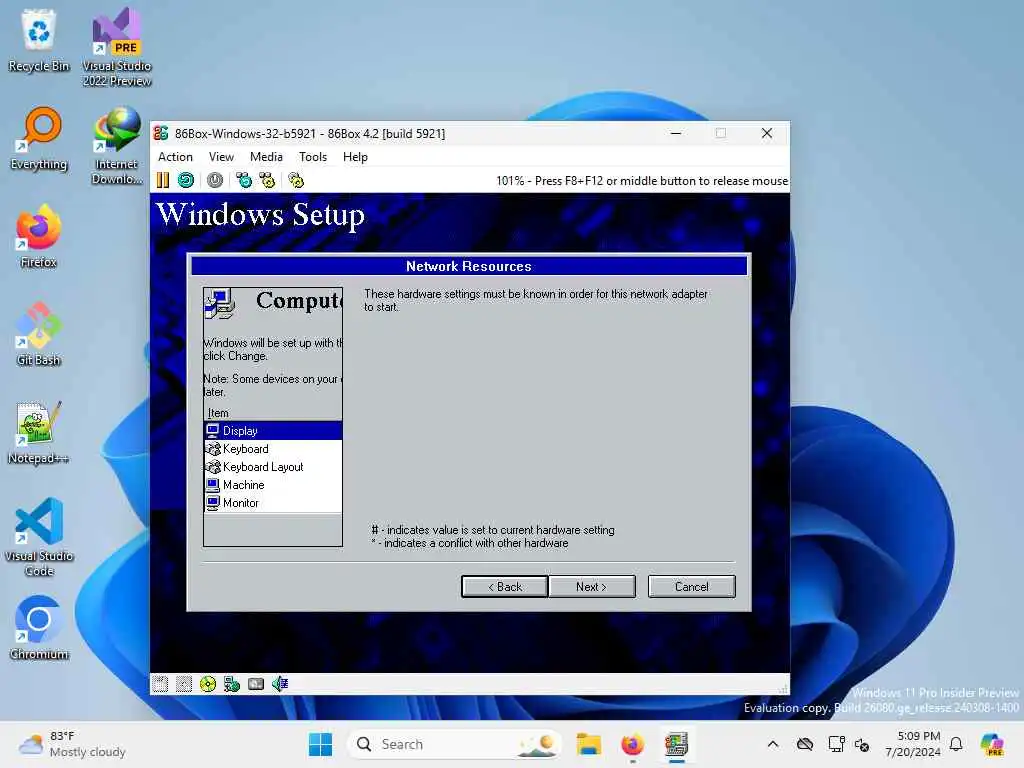Open Internet Download Manager shortcut
The image size is (1024, 768).
coord(117,145)
